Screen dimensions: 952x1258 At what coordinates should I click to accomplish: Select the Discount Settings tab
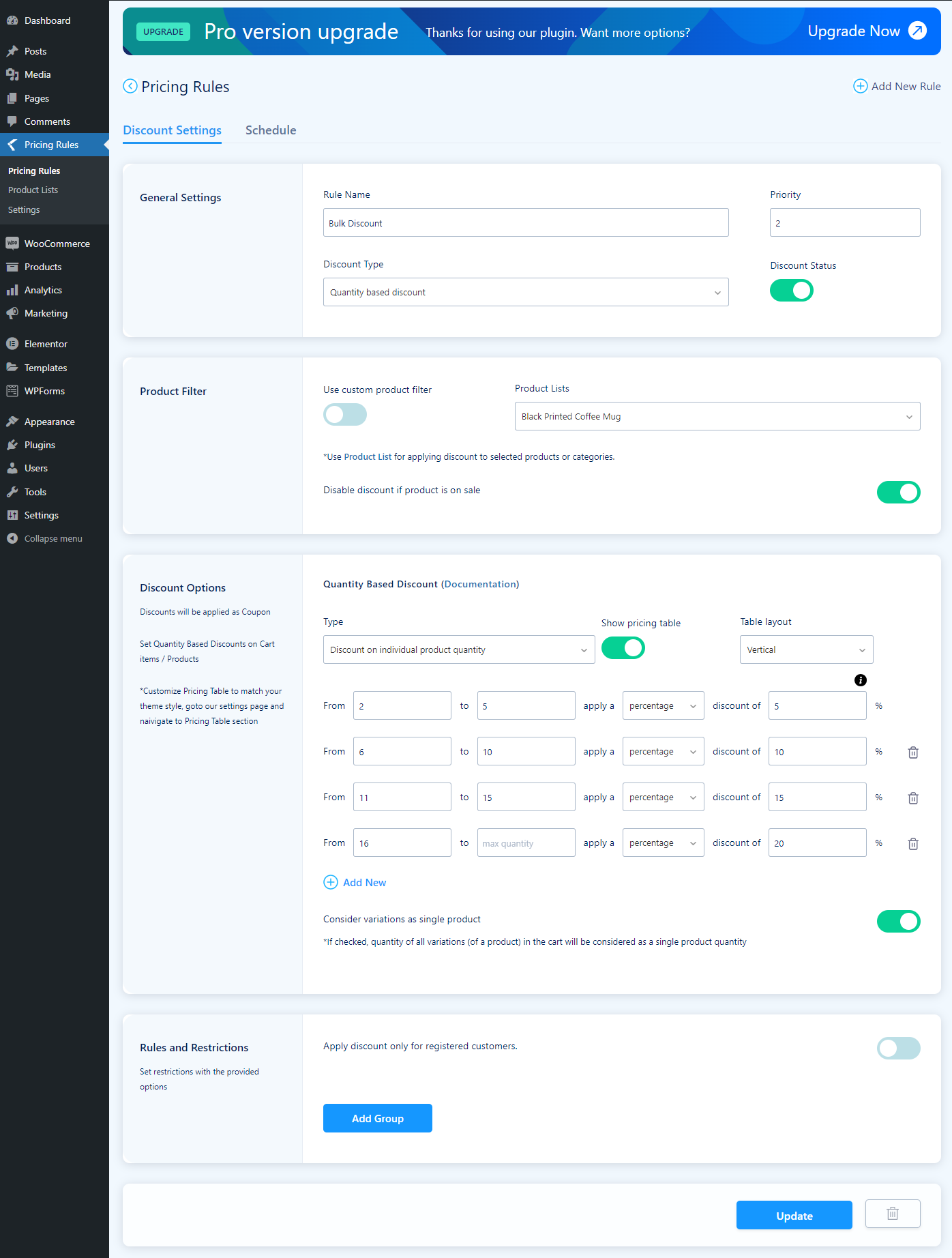[x=172, y=130]
